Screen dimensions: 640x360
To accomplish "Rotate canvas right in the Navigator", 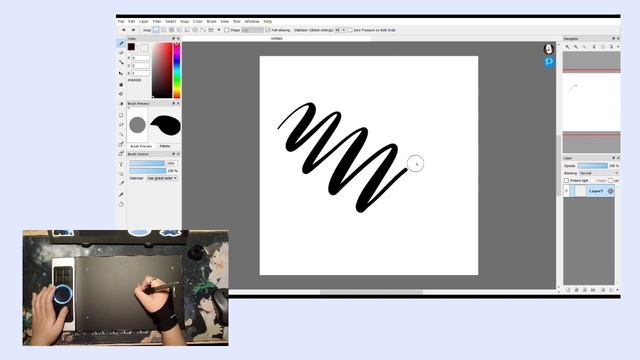I will click(611, 47).
